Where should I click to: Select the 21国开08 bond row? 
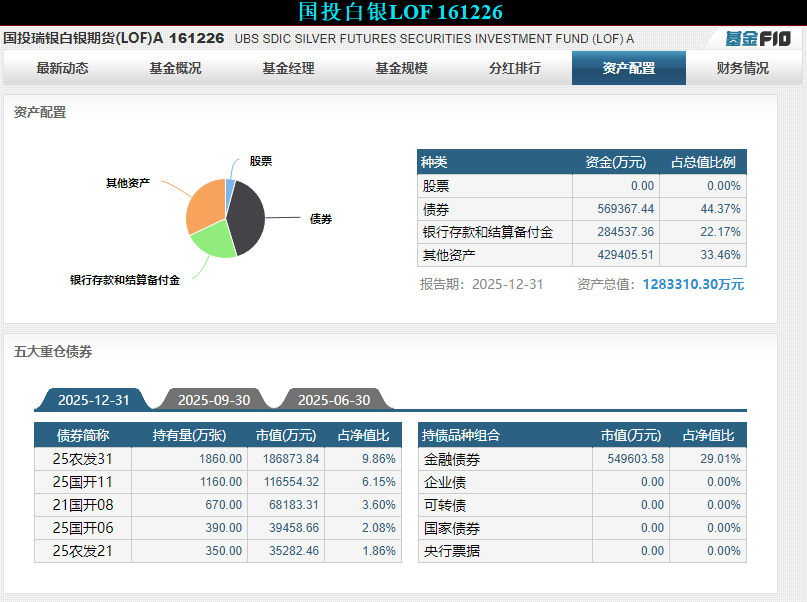tap(218, 505)
